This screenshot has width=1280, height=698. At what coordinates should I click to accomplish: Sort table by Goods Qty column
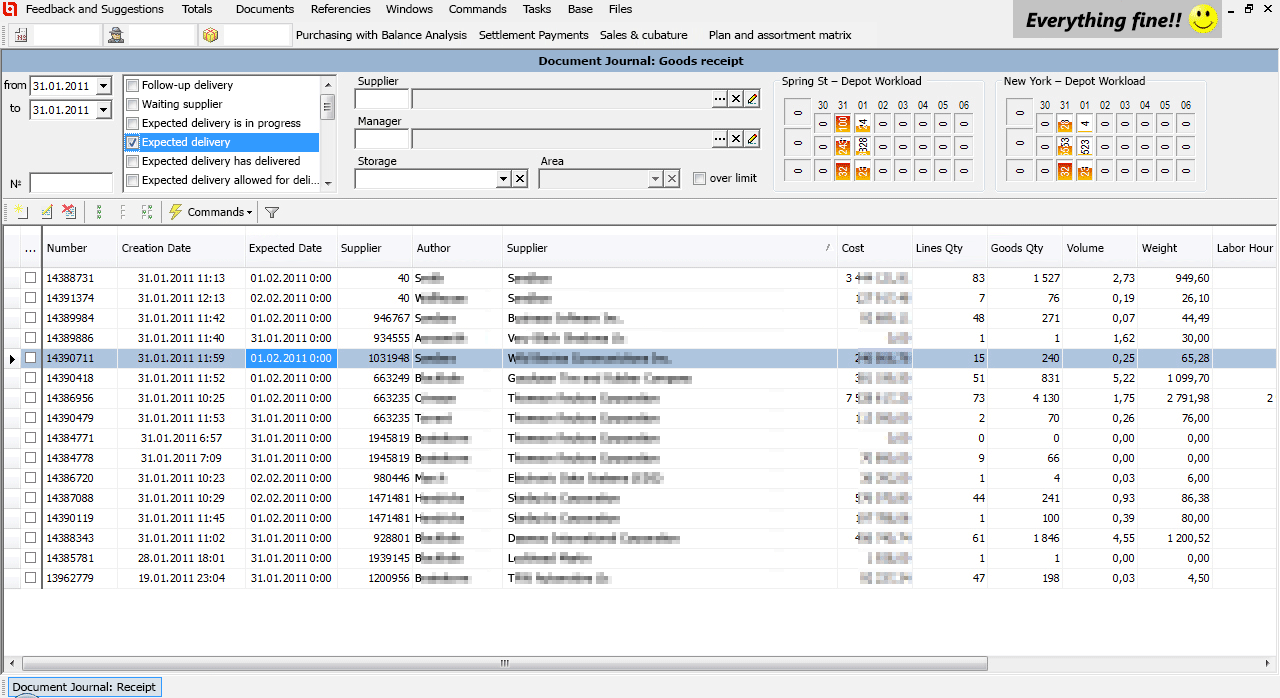(x=1024, y=248)
